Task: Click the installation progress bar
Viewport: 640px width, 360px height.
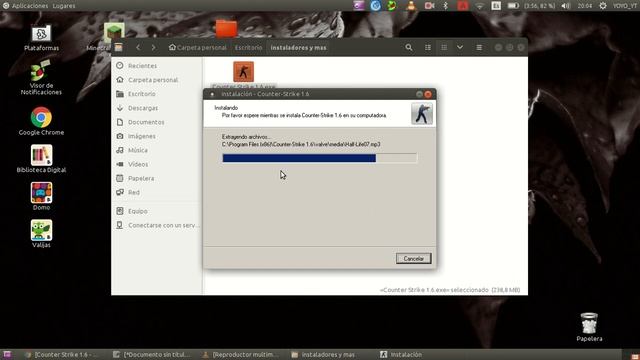Action: click(x=320, y=158)
